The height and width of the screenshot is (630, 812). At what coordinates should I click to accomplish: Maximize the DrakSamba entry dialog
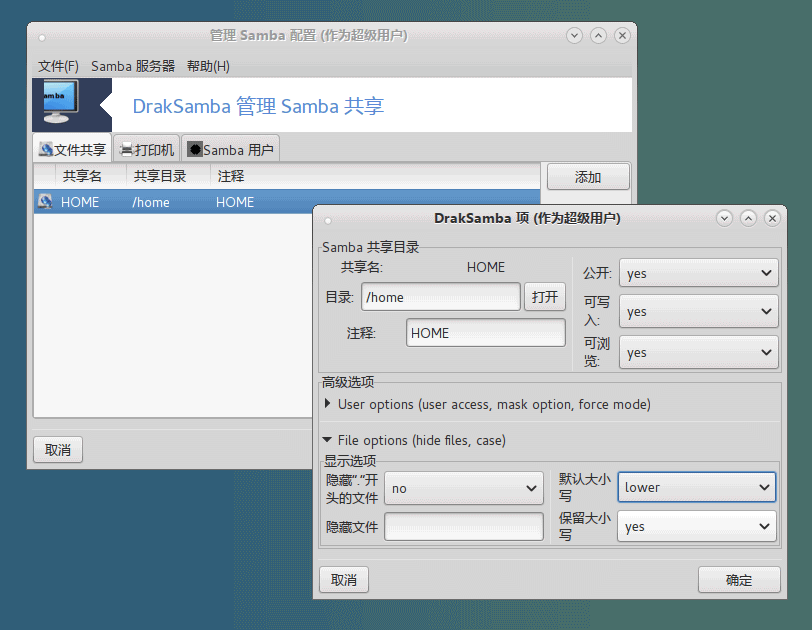point(748,218)
